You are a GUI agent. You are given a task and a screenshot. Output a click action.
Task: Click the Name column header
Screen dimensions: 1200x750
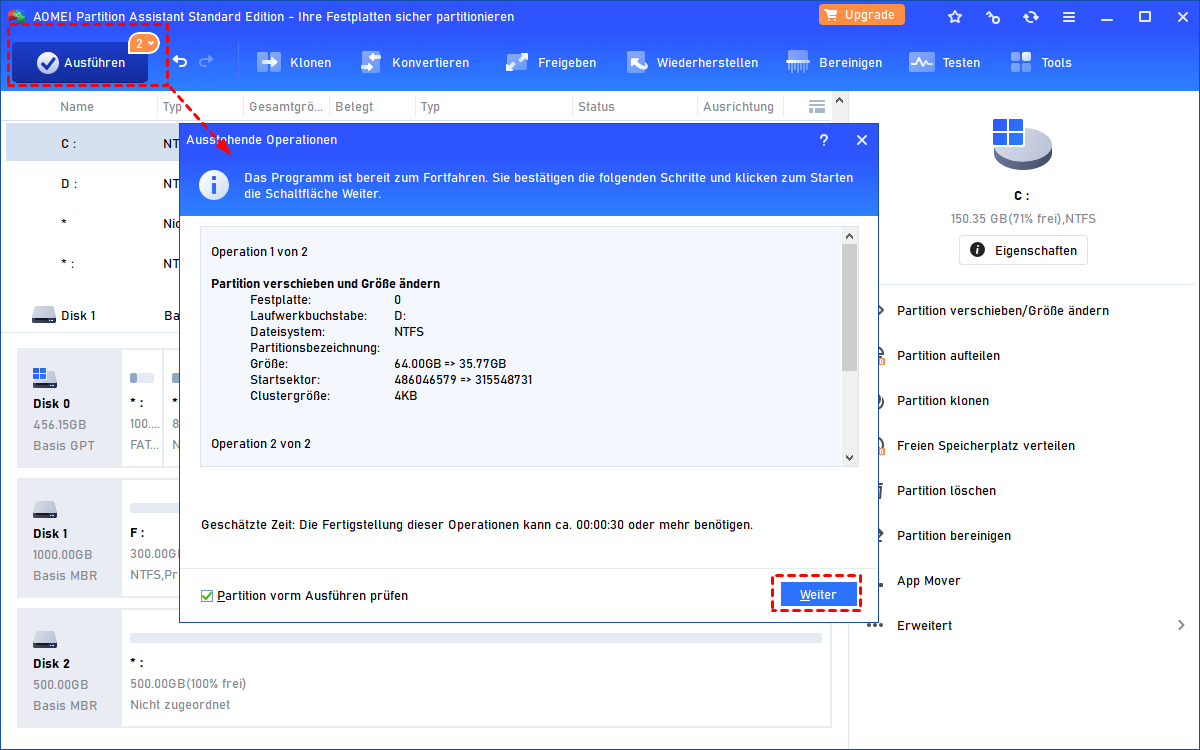tap(77, 106)
